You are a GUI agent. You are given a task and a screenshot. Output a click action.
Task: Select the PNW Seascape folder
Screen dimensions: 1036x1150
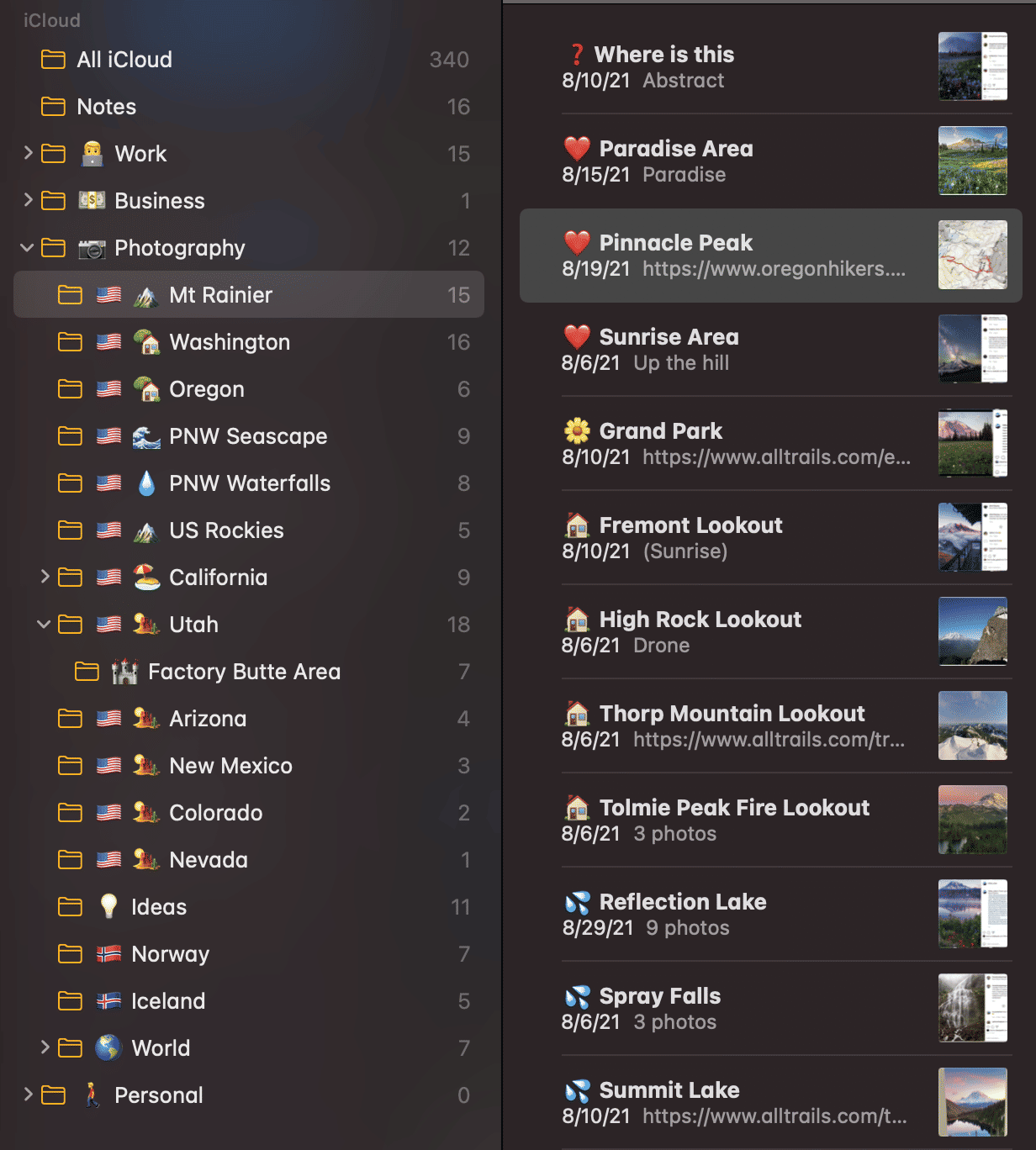pos(249,436)
